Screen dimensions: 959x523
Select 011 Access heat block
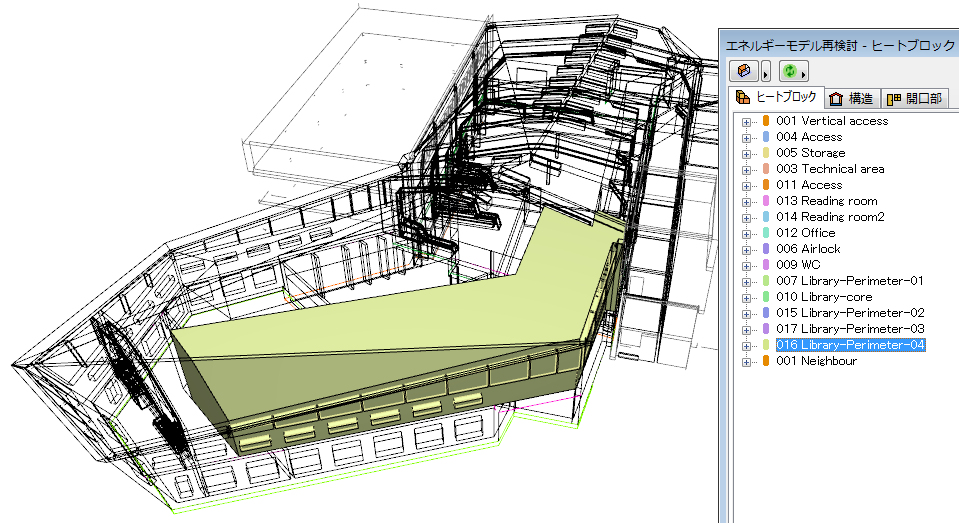click(809, 184)
